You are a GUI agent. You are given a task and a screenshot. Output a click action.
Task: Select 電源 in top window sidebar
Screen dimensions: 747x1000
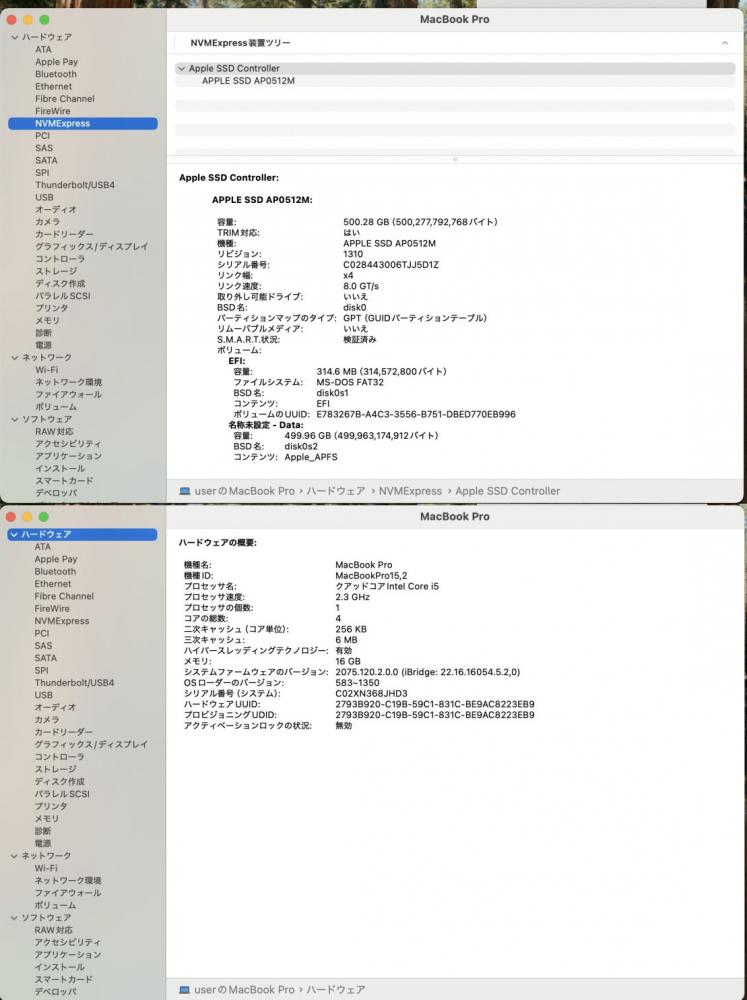point(43,345)
